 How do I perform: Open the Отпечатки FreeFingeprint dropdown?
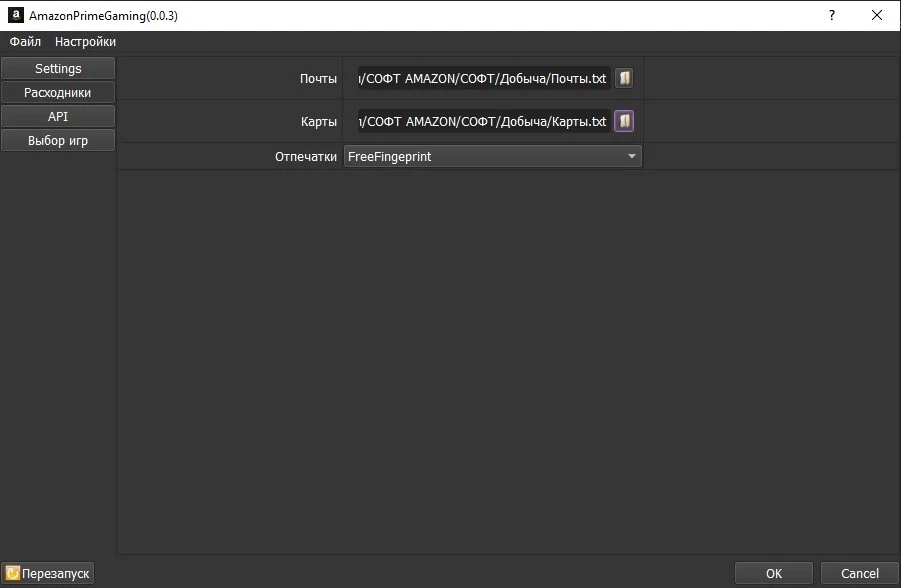[492, 156]
